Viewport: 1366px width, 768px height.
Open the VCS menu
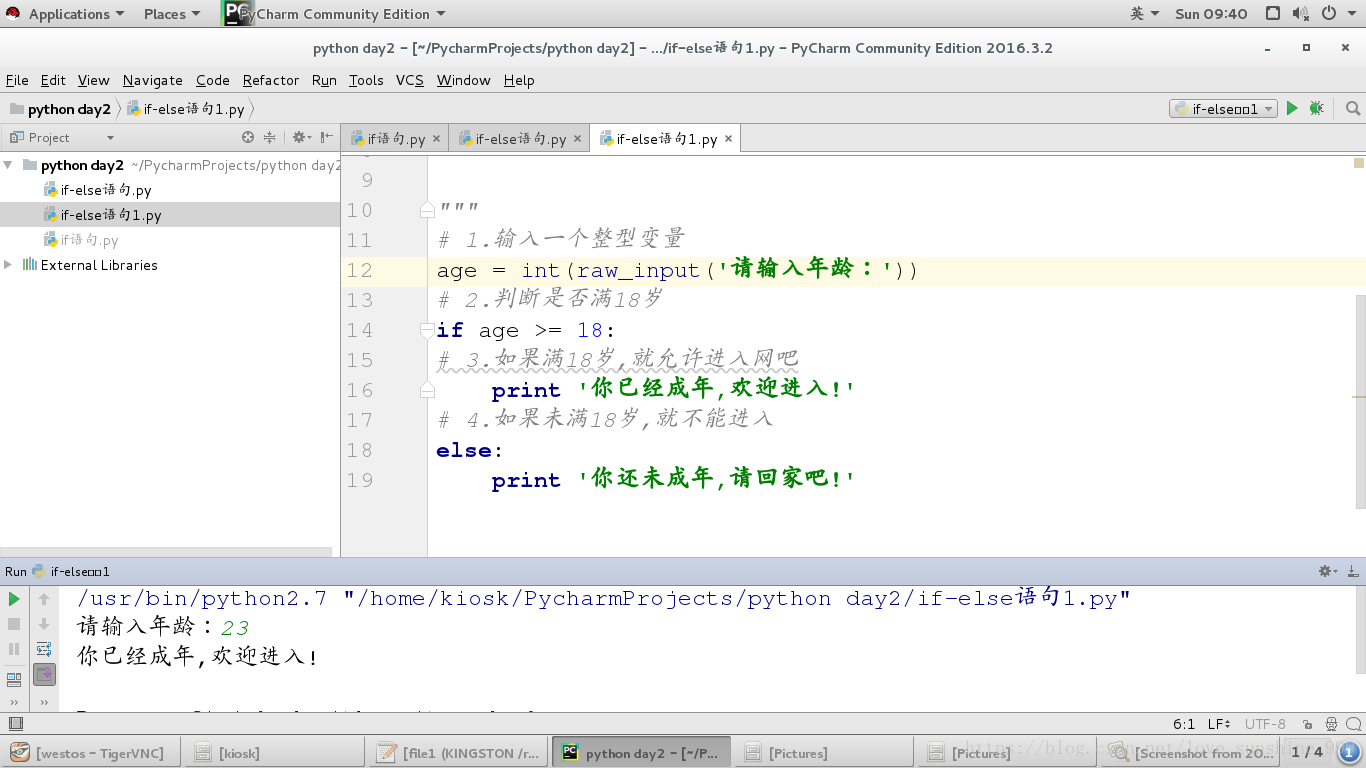410,80
